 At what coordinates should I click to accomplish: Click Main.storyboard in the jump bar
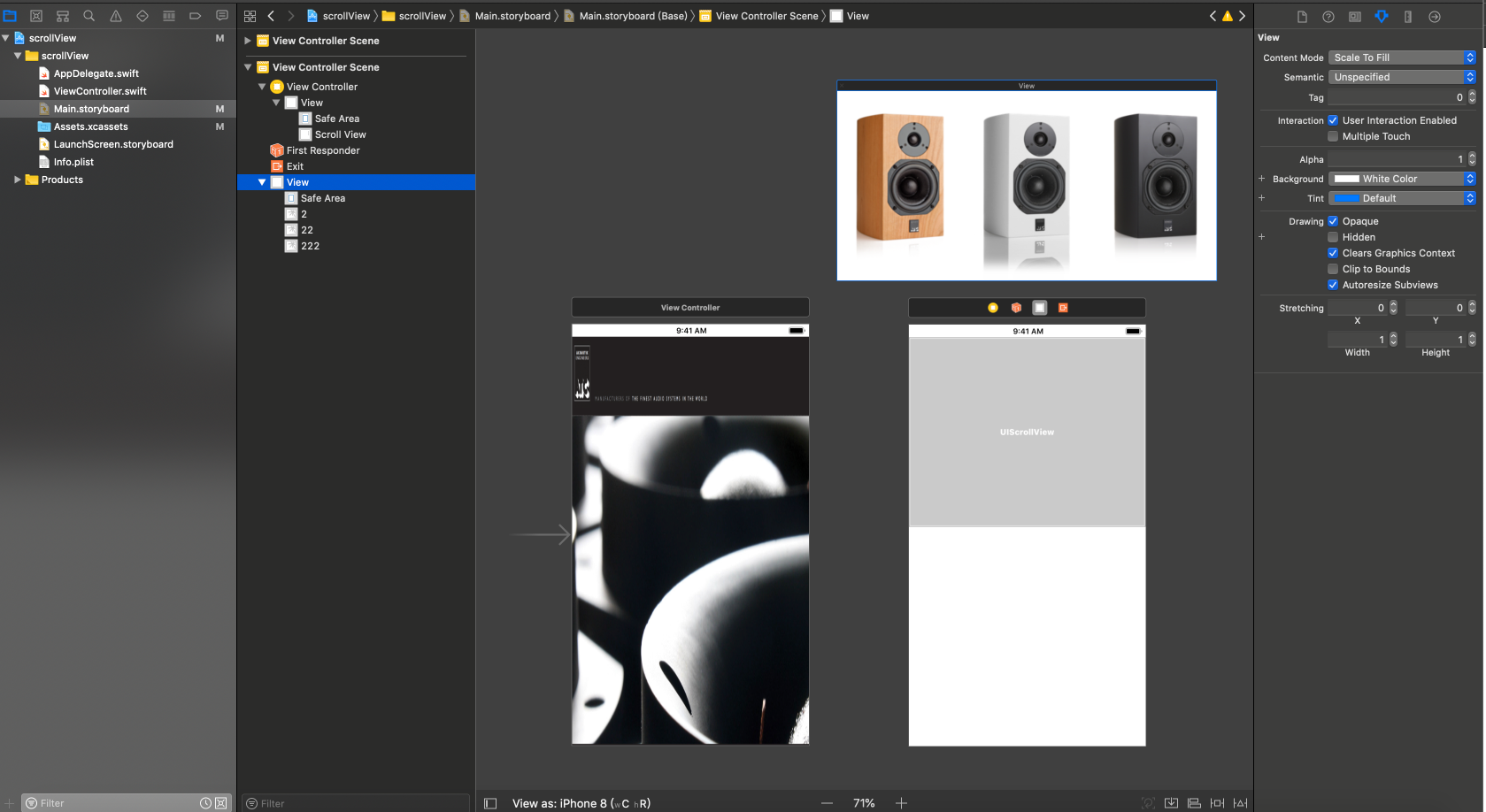click(512, 16)
